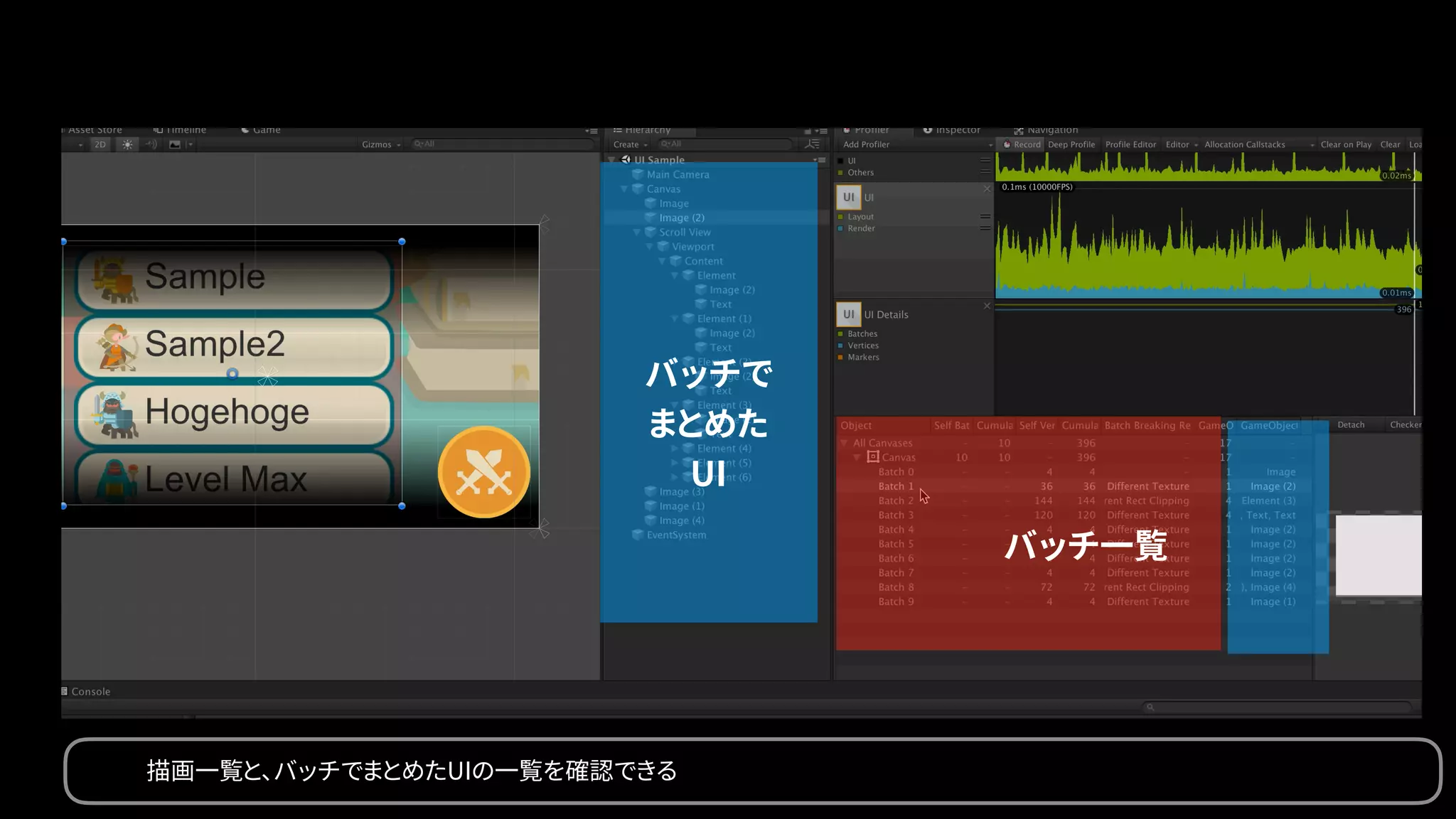
Task: Collapse the All Canvases row
Action: point(844,443)
